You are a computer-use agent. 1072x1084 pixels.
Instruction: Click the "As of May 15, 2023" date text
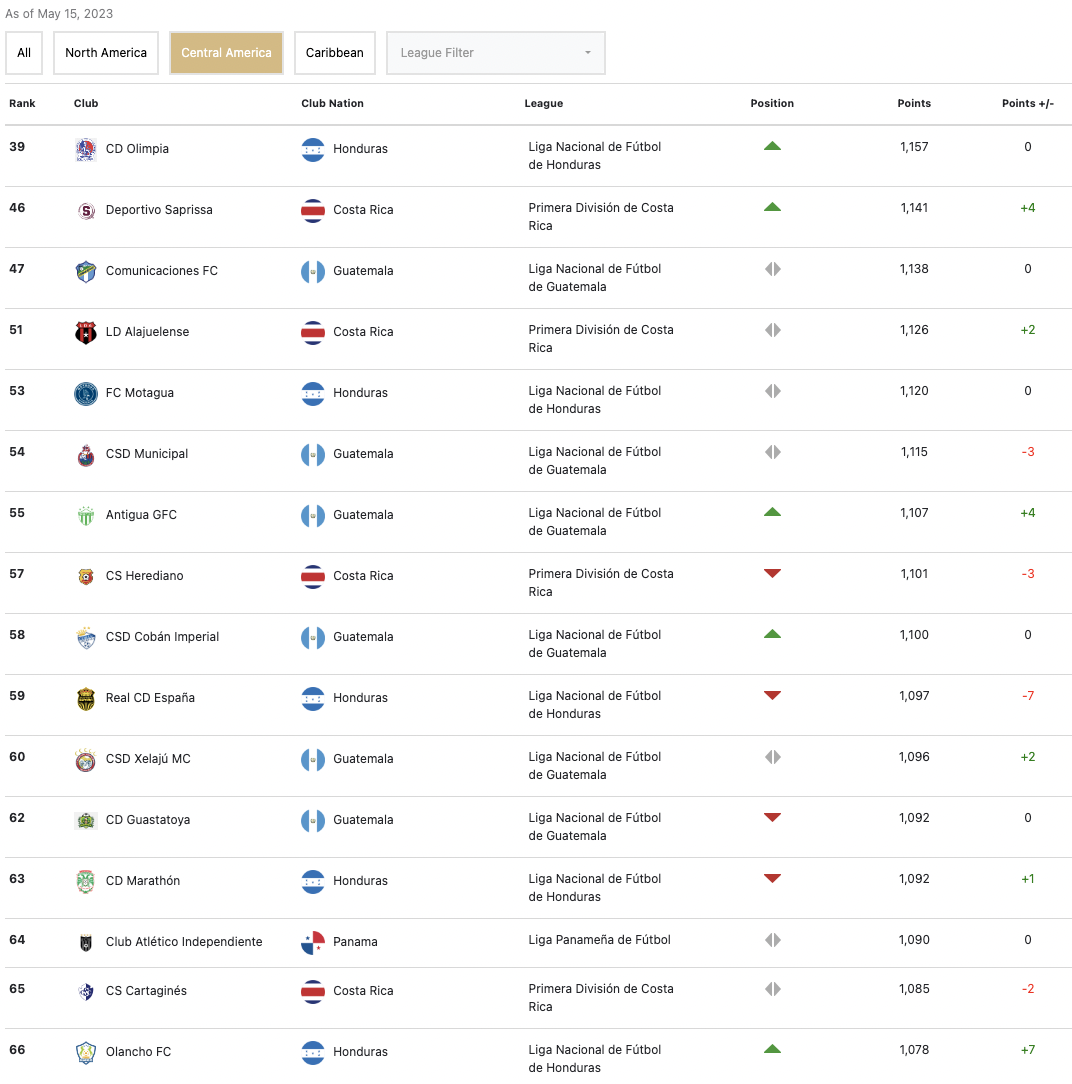pos(59,14)
